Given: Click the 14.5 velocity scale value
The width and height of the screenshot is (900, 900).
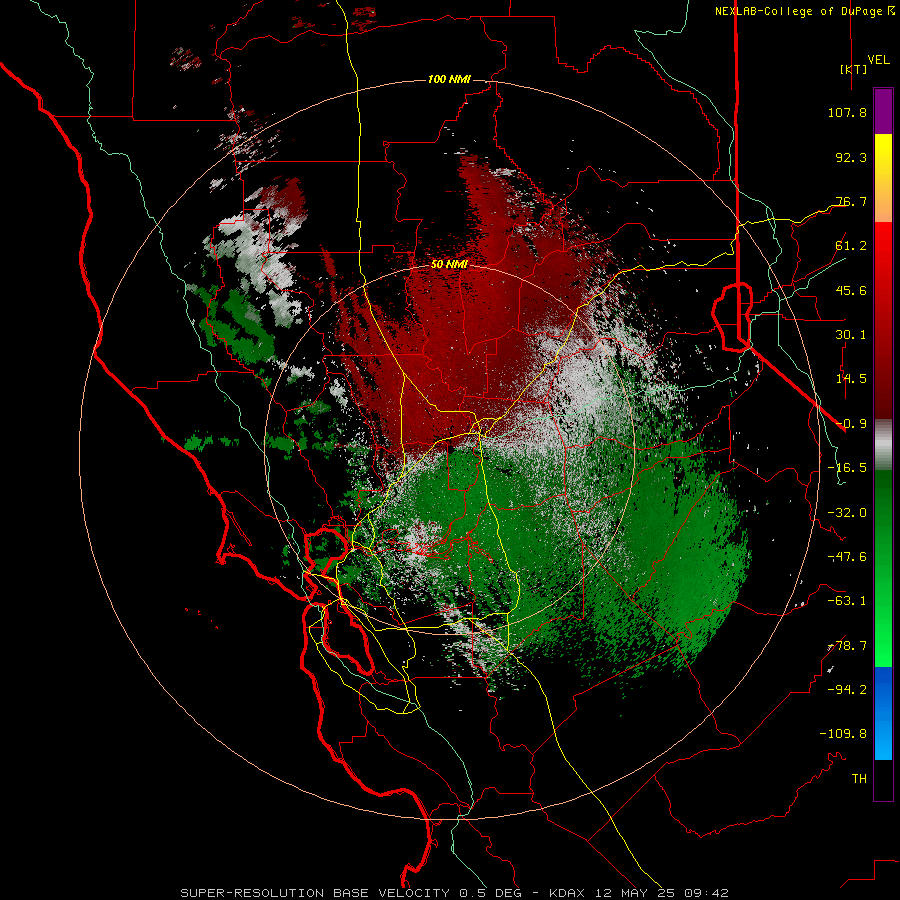Looking at the screenshot, I should point(851,379).
